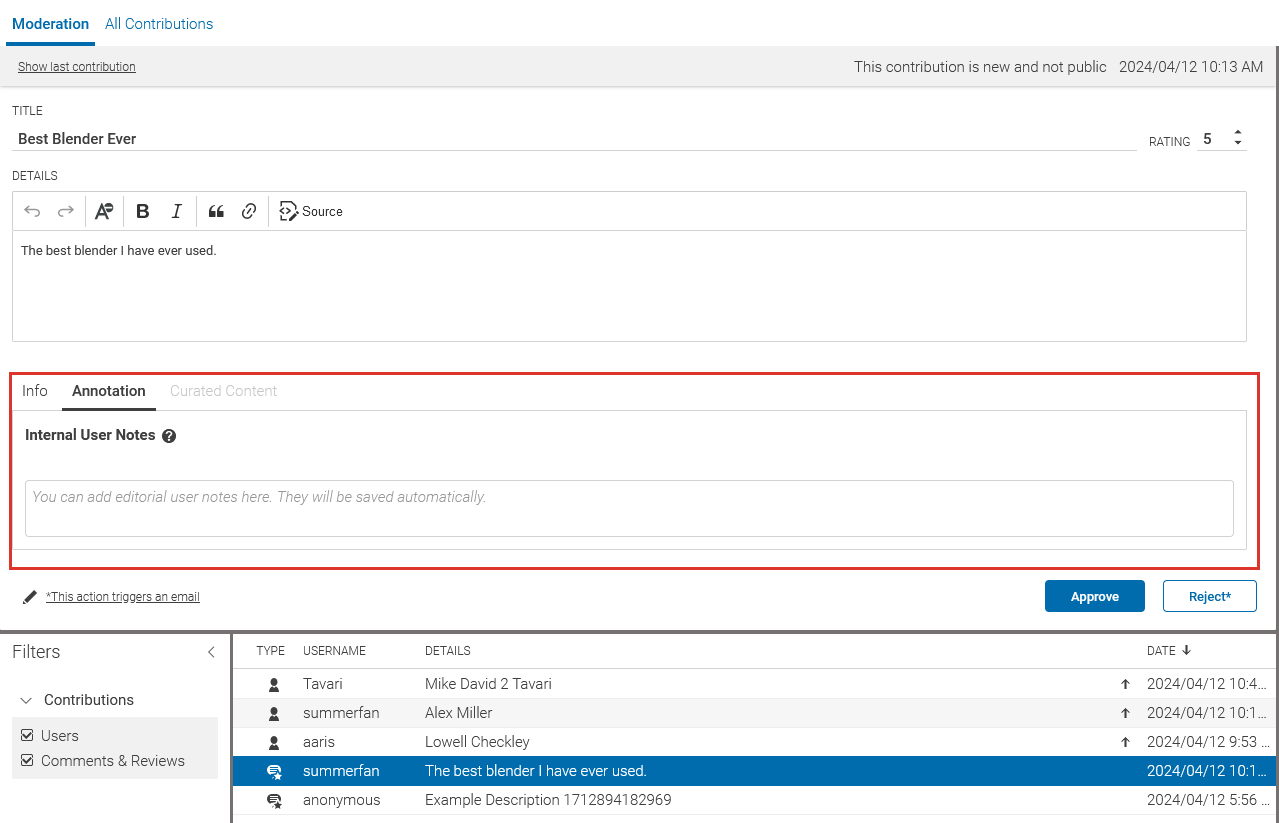Approve the Best Blender Ever contribution

1094,596
